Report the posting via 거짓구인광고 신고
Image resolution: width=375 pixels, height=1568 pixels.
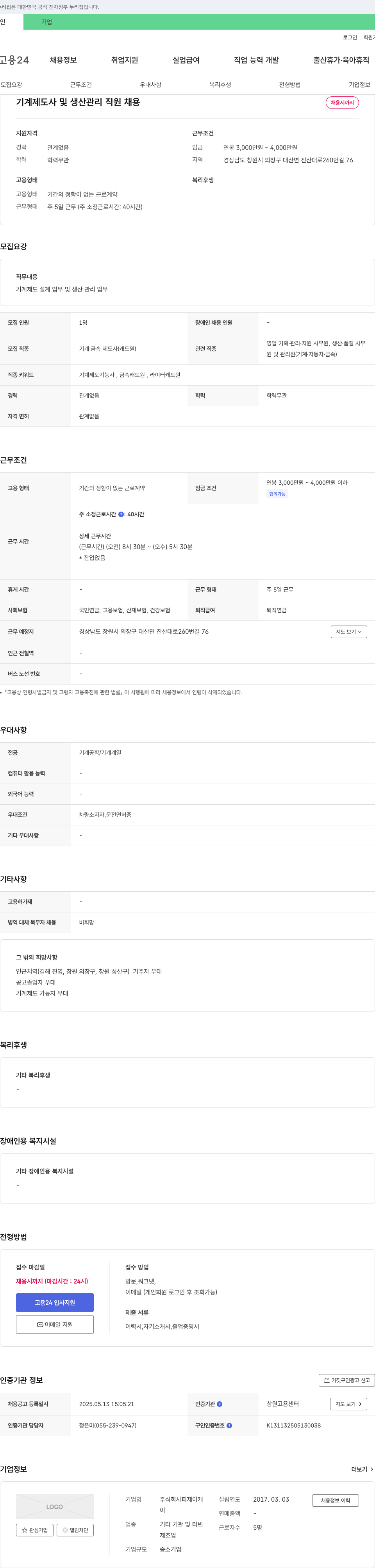tap(346, 1380)
